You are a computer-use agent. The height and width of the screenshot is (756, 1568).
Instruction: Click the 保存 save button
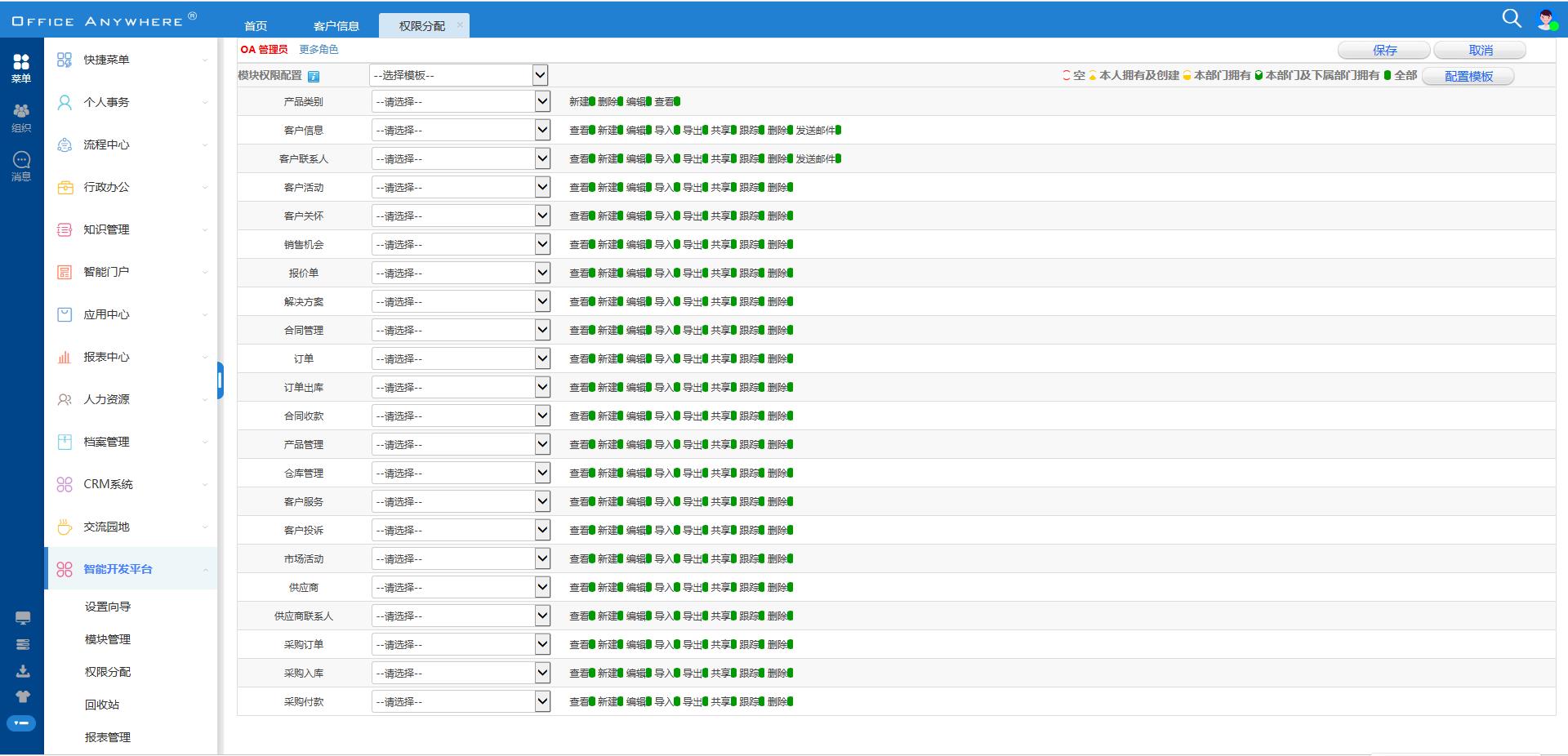[1384, 51]
